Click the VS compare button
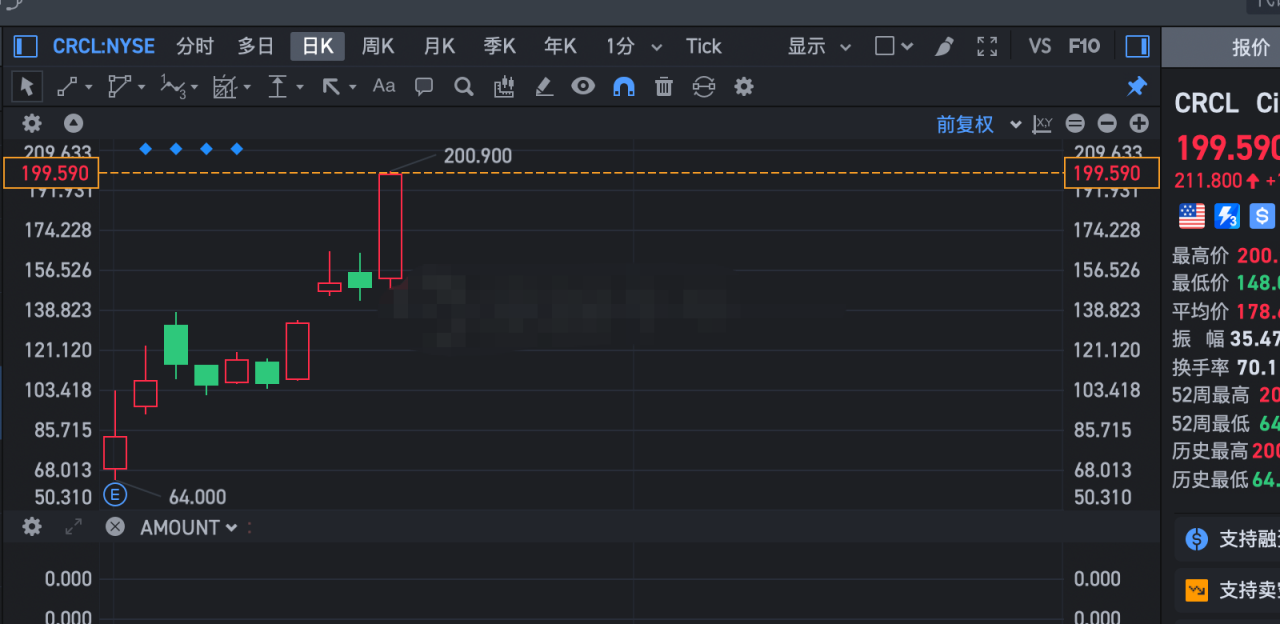 [x=1040, y=46]
